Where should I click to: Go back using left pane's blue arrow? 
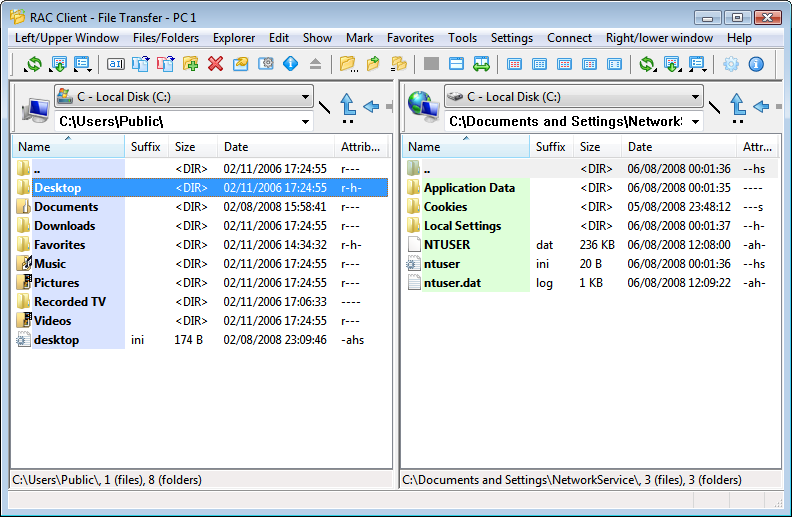tap(371, 107)
